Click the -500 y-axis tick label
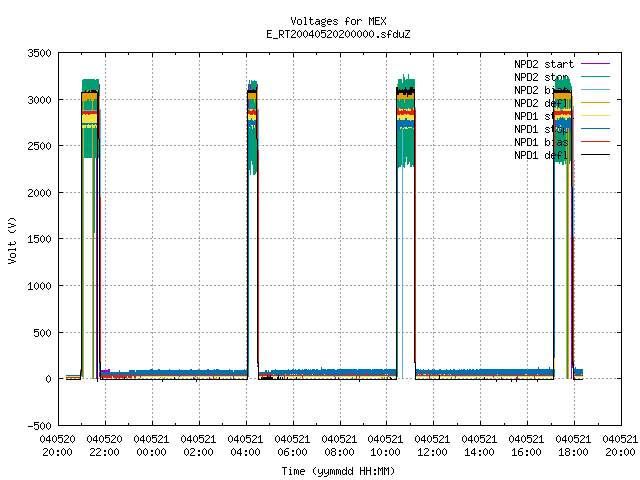 point(40,426)
